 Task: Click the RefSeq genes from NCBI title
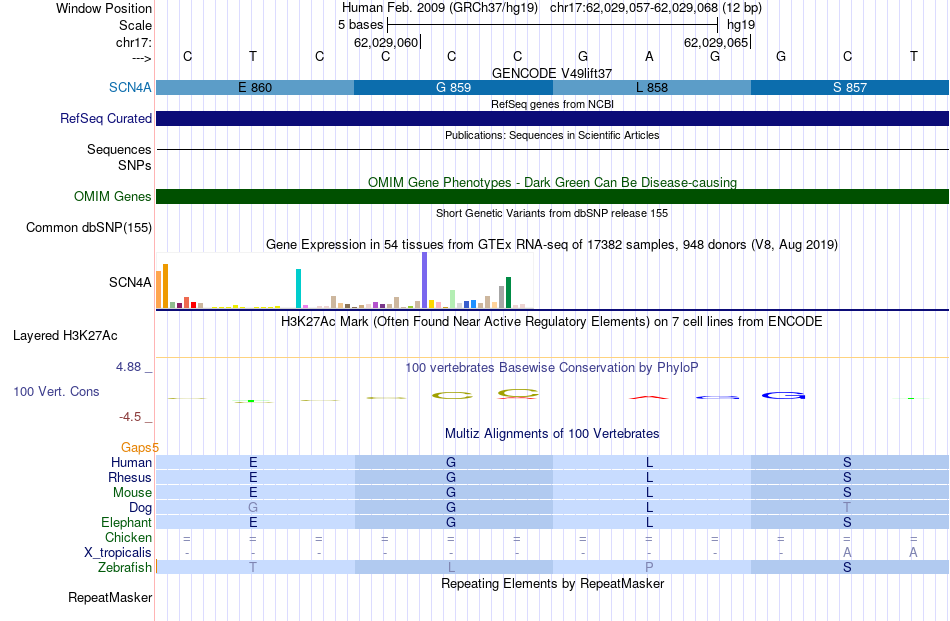[552, 104]
